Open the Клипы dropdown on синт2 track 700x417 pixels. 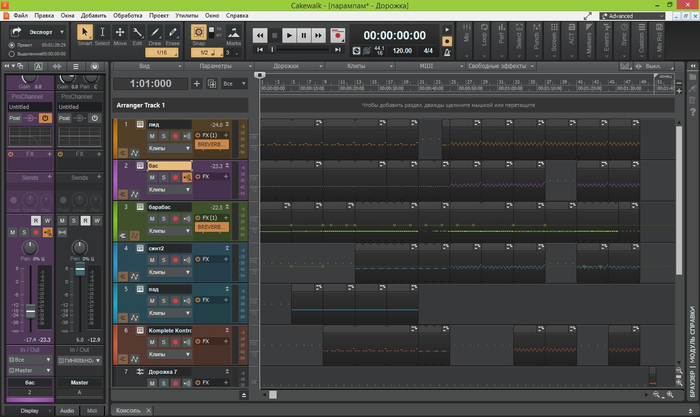point(170,272)
